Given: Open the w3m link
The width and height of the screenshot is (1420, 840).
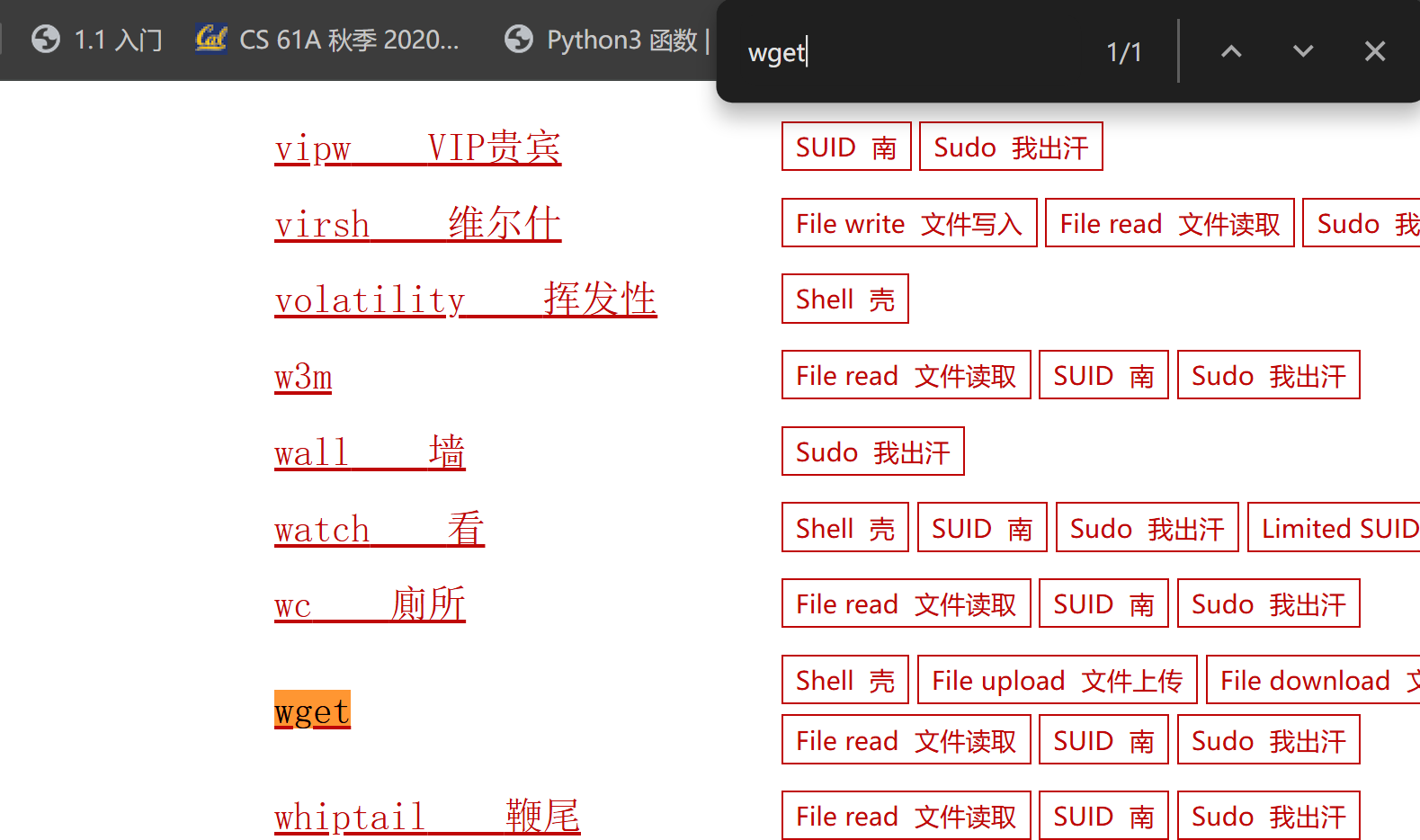Looking at the screenshot, I should coord(303,376).
